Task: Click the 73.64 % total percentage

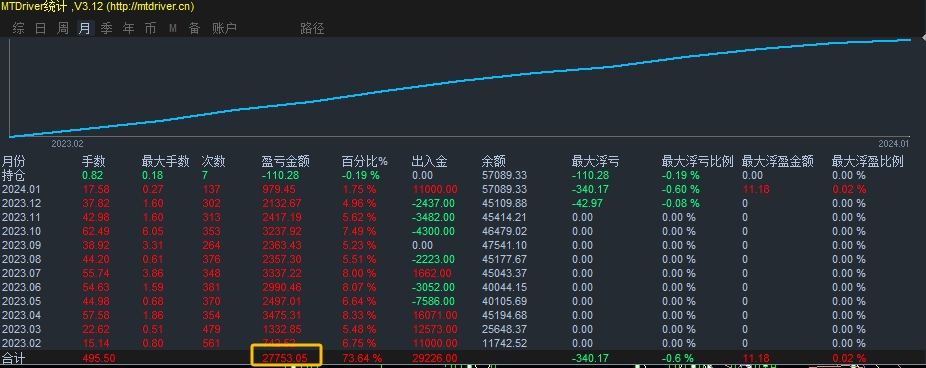Action: 362,358
